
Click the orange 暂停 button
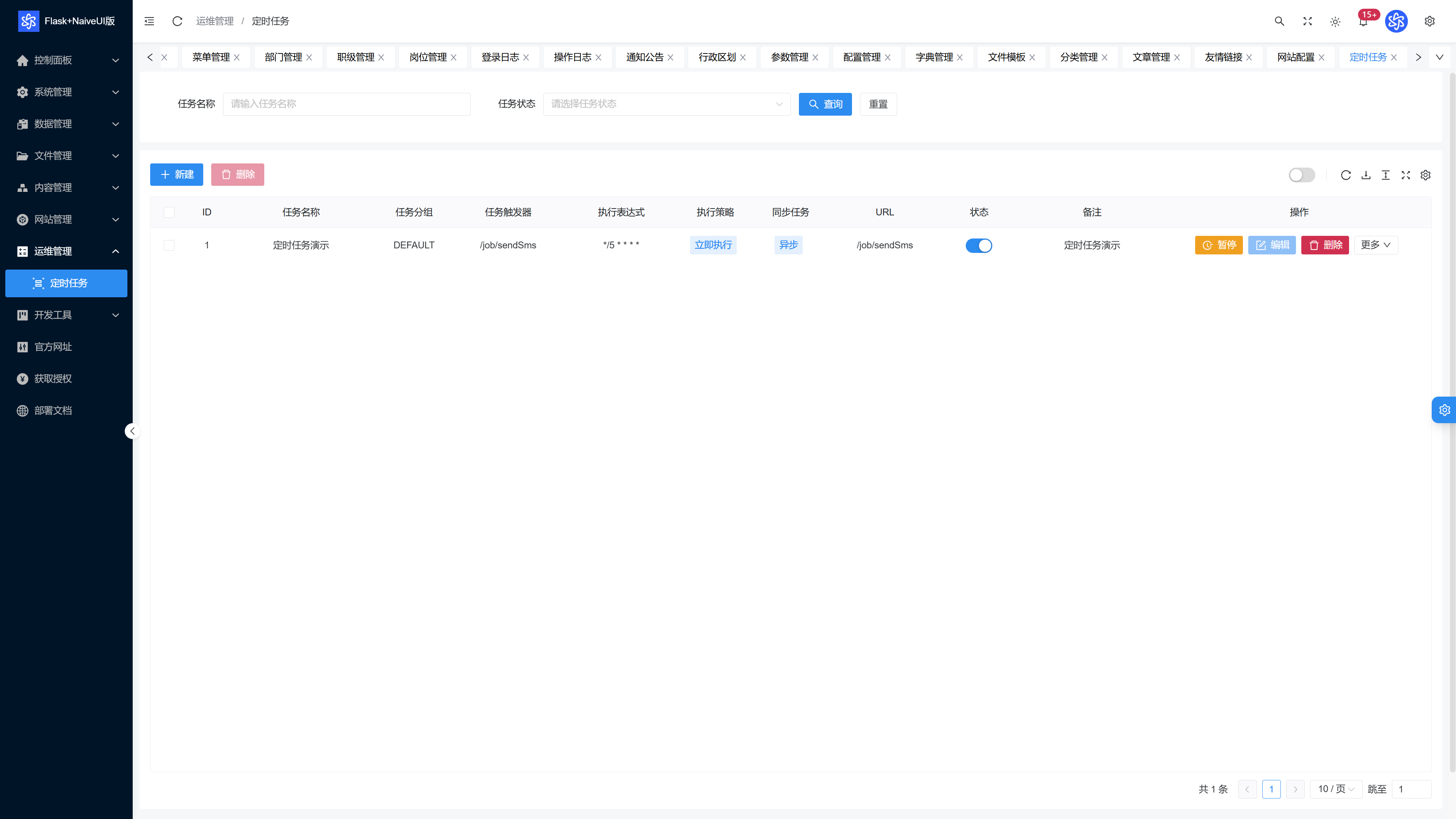click(1219, 245)
